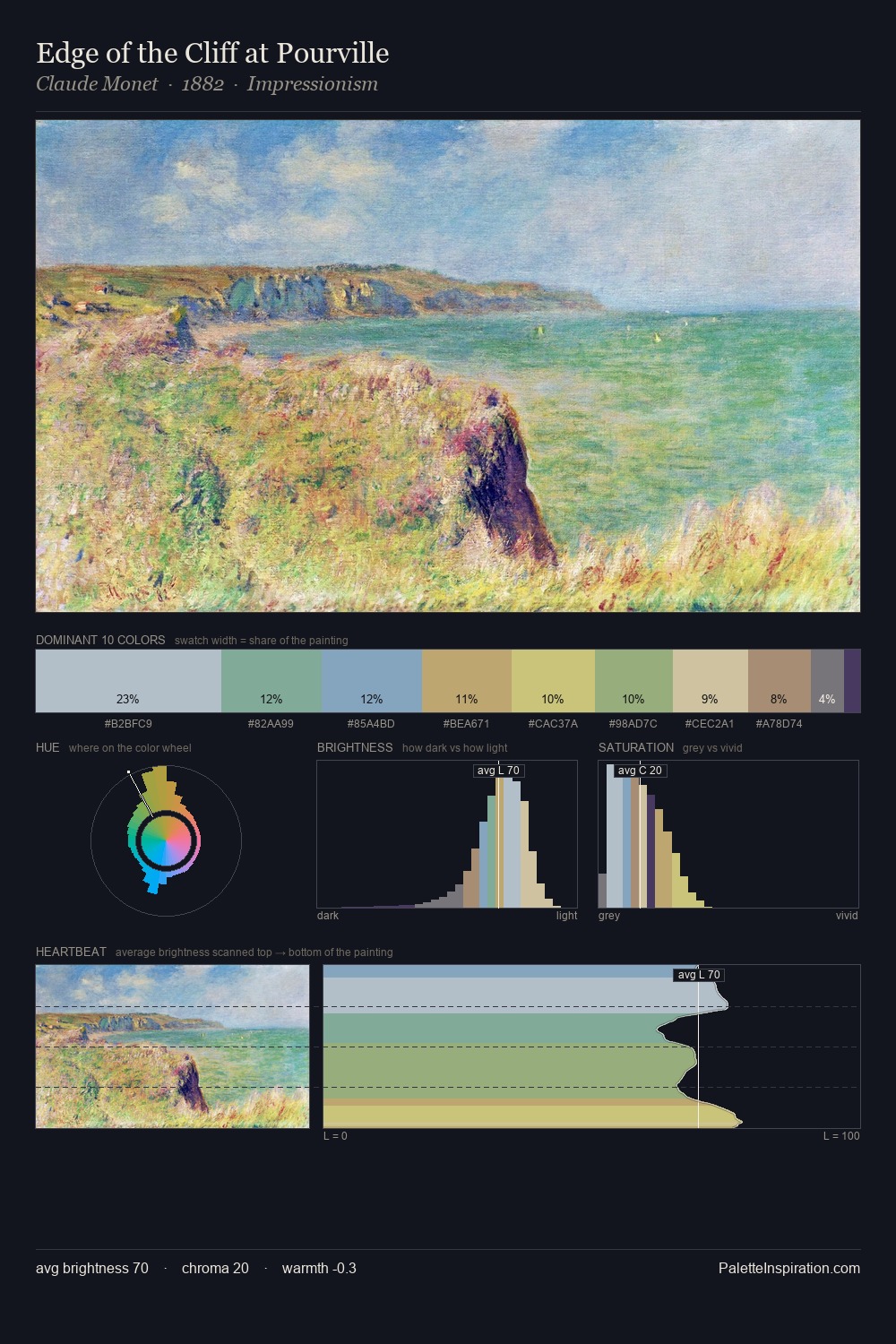The width and height of the screenshot is (896, 1344).
Task: Click 'warmth -0.3' in footer
Action: 319,1268
